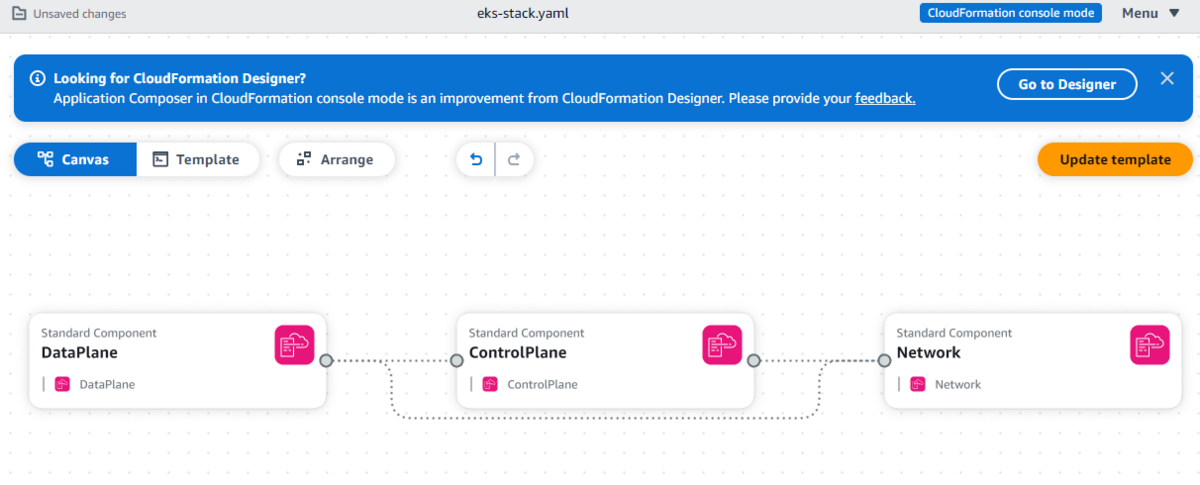Select the DataPlane component title

(x=79, y=352)
